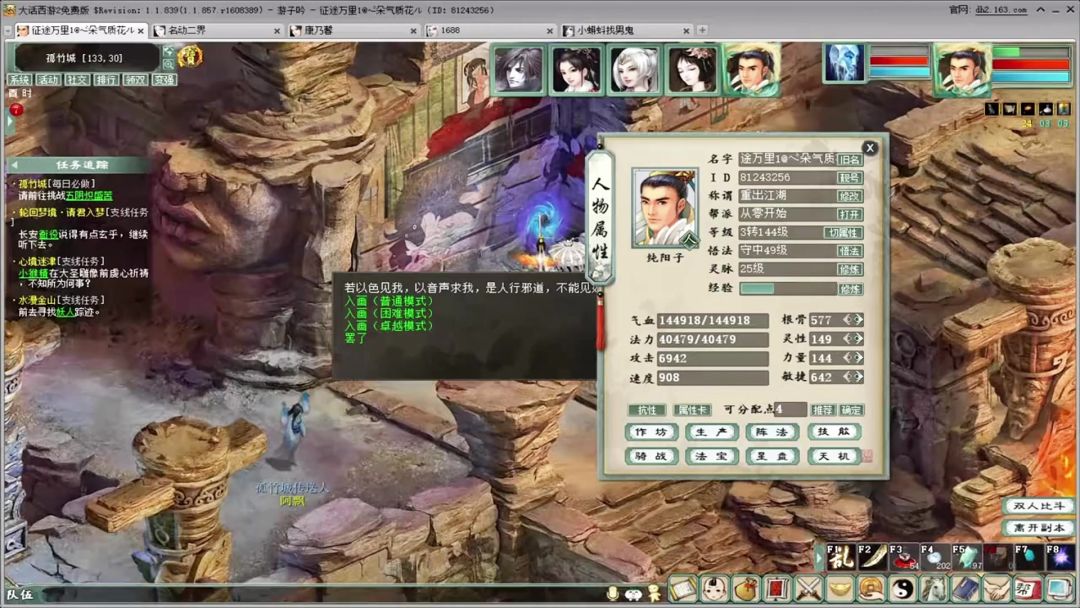Click the 经验 experience progress bar
The image size is (1080, 608).
[x=787, y=289]
